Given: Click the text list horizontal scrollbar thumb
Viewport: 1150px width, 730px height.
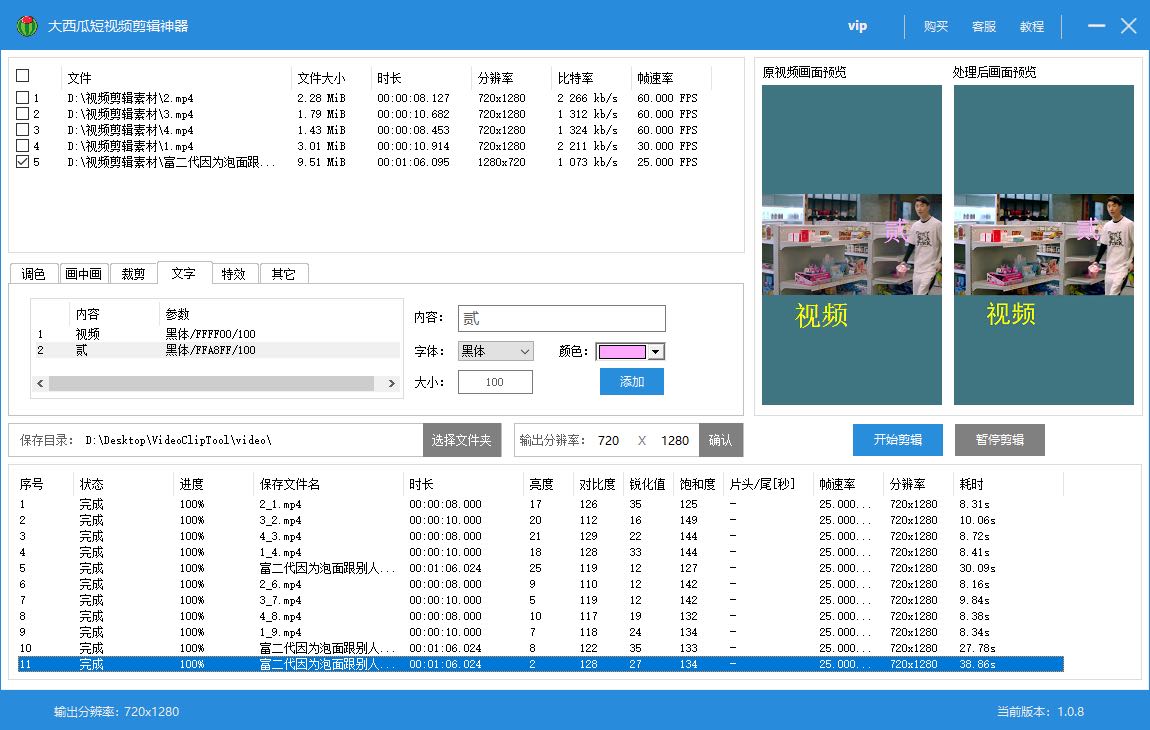Looking at the screenshot, I should [211, 383].
